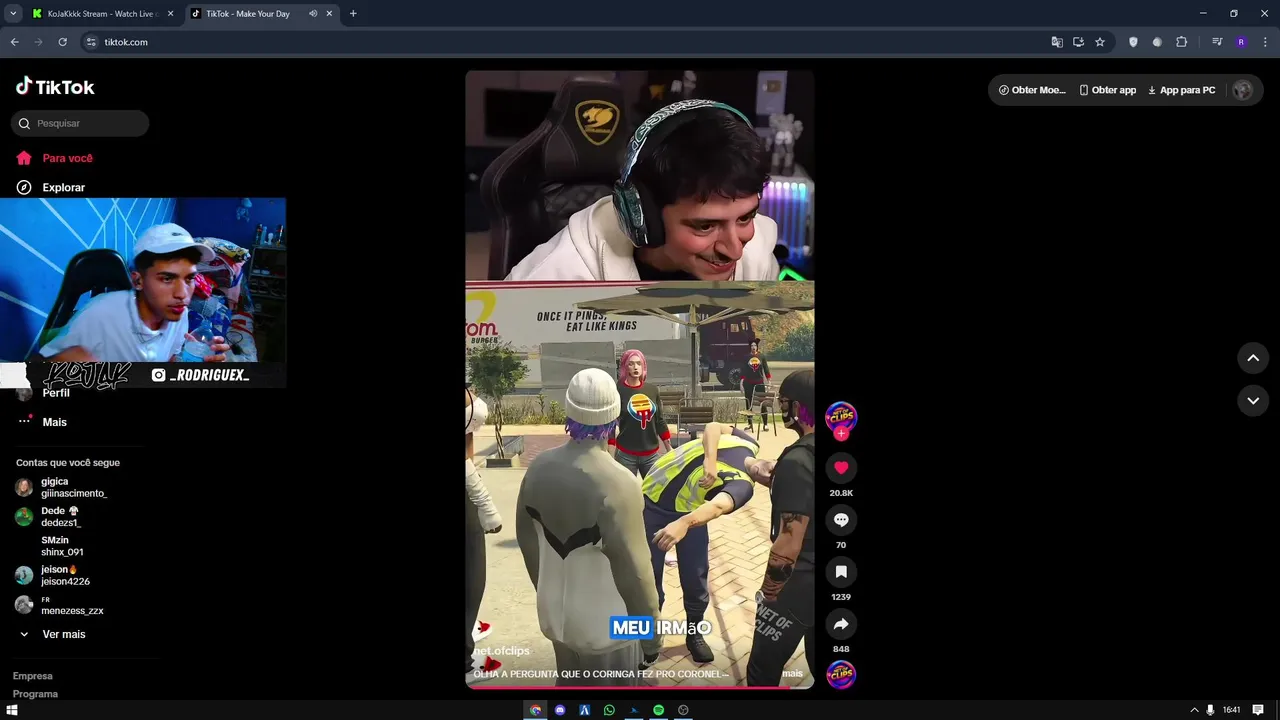The image size is (1280, 720).
Task: Open the spinning sound disc icon
Action: [841, 675]
